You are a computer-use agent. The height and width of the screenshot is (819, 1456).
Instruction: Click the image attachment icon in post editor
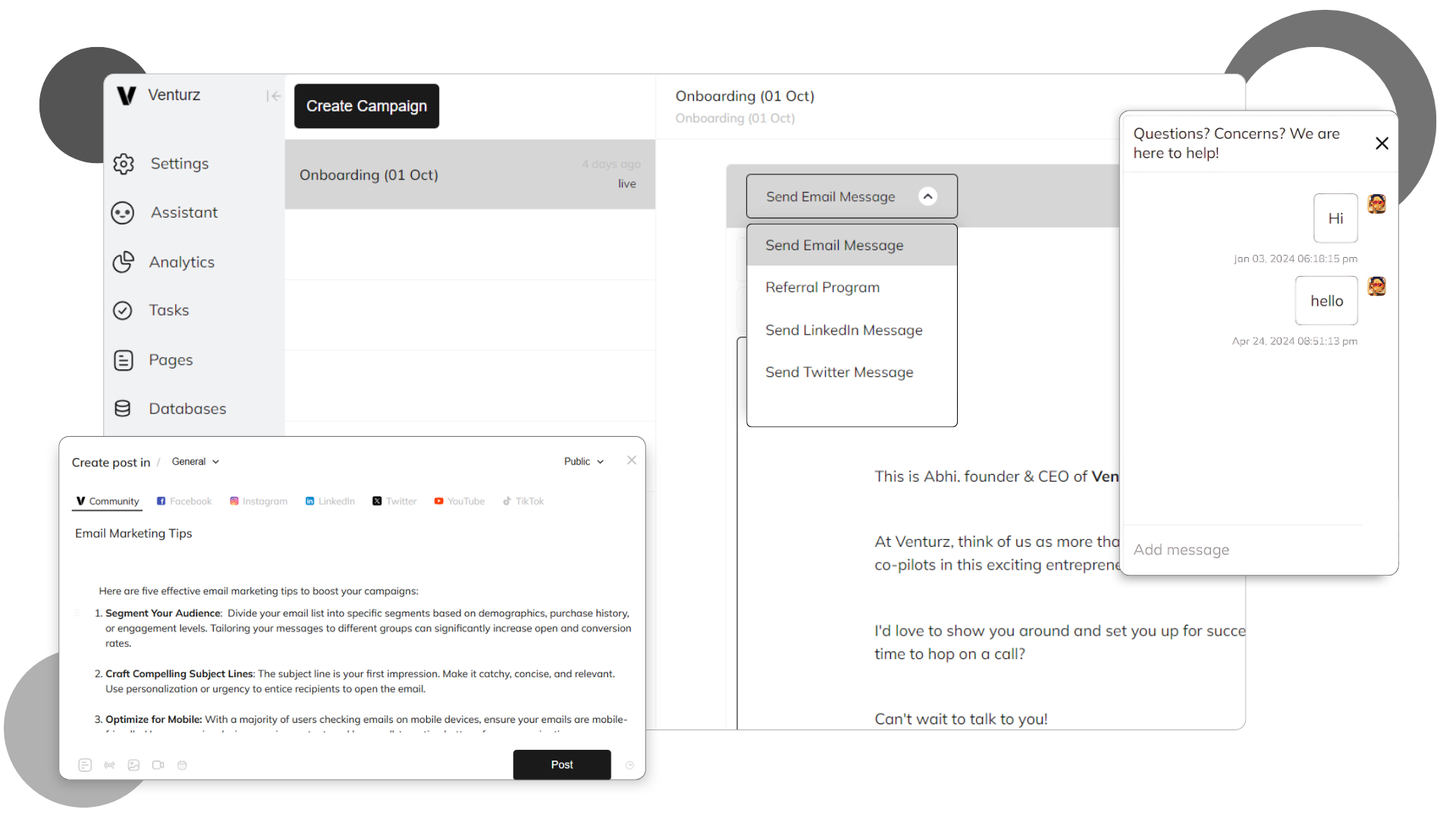pyautogui.click(x=133, y=765)
